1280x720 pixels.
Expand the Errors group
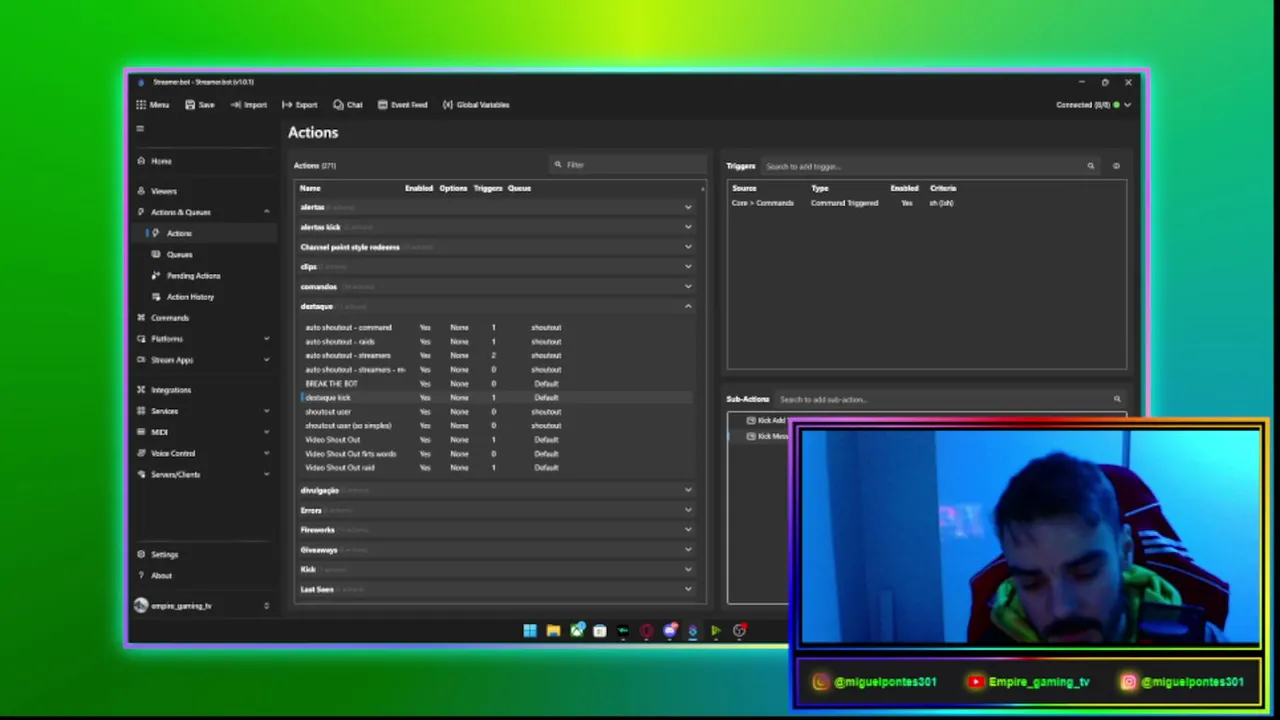pos(688,510)
